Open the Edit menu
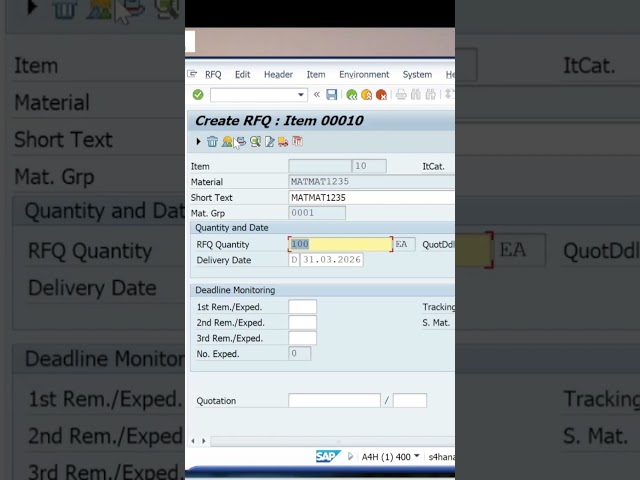Viewport: 640px width, 480px height. point(242,75)
